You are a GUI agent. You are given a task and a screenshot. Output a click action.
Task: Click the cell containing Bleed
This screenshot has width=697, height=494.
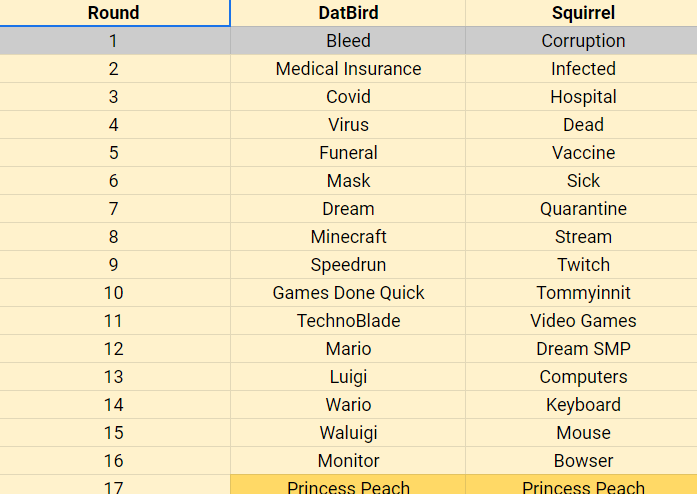click(x=348, y=40)
